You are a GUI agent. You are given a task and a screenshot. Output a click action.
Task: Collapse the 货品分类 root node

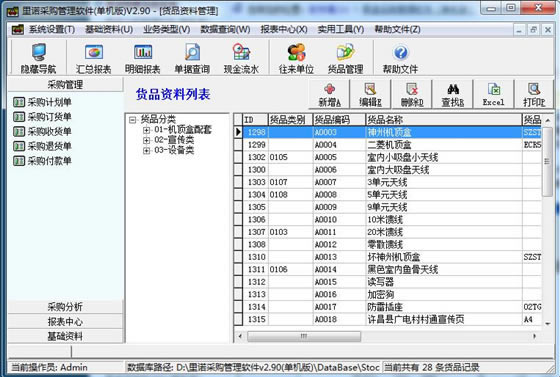(x=132, y=120)
